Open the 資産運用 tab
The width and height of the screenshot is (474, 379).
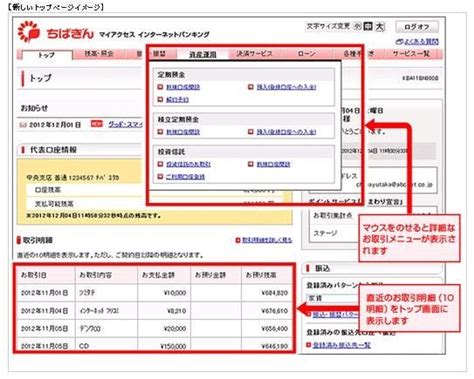(x=203, y=54)
